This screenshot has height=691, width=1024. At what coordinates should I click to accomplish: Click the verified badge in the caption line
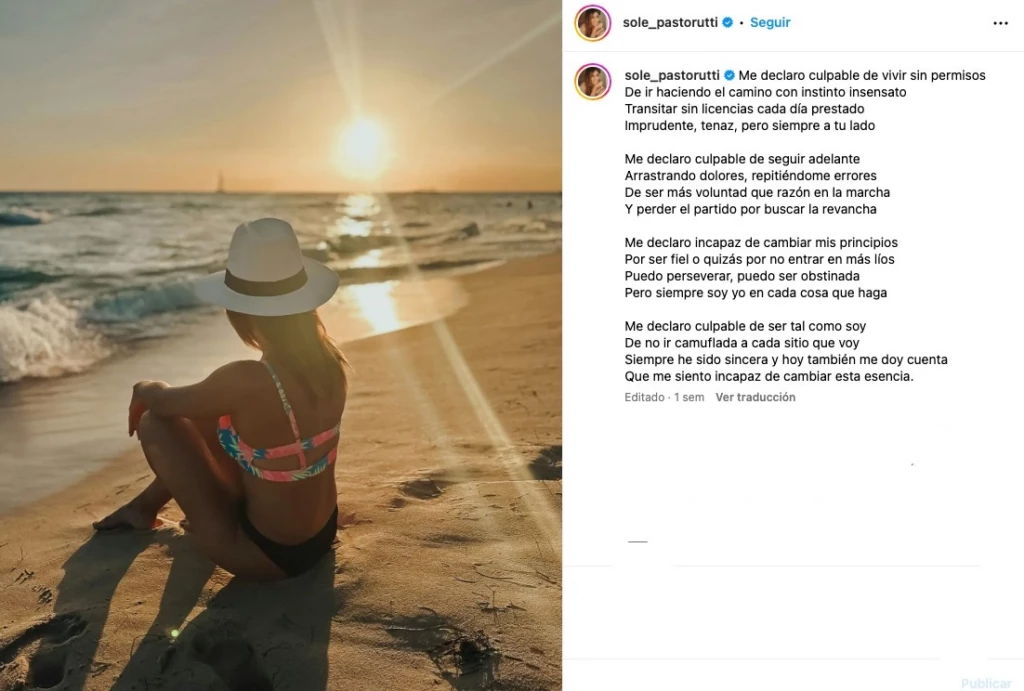(x=729, y=75)
